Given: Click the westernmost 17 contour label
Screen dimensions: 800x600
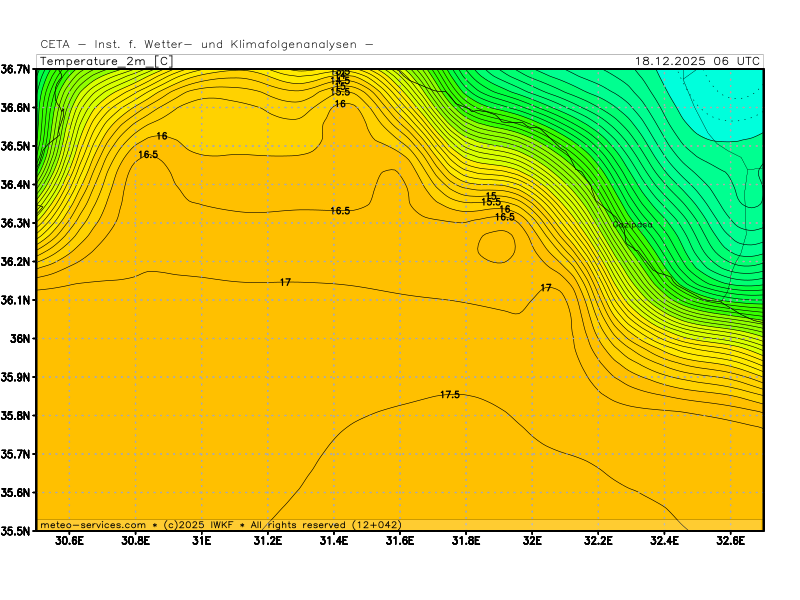Looking at the screenshot, I should (285, 283).
